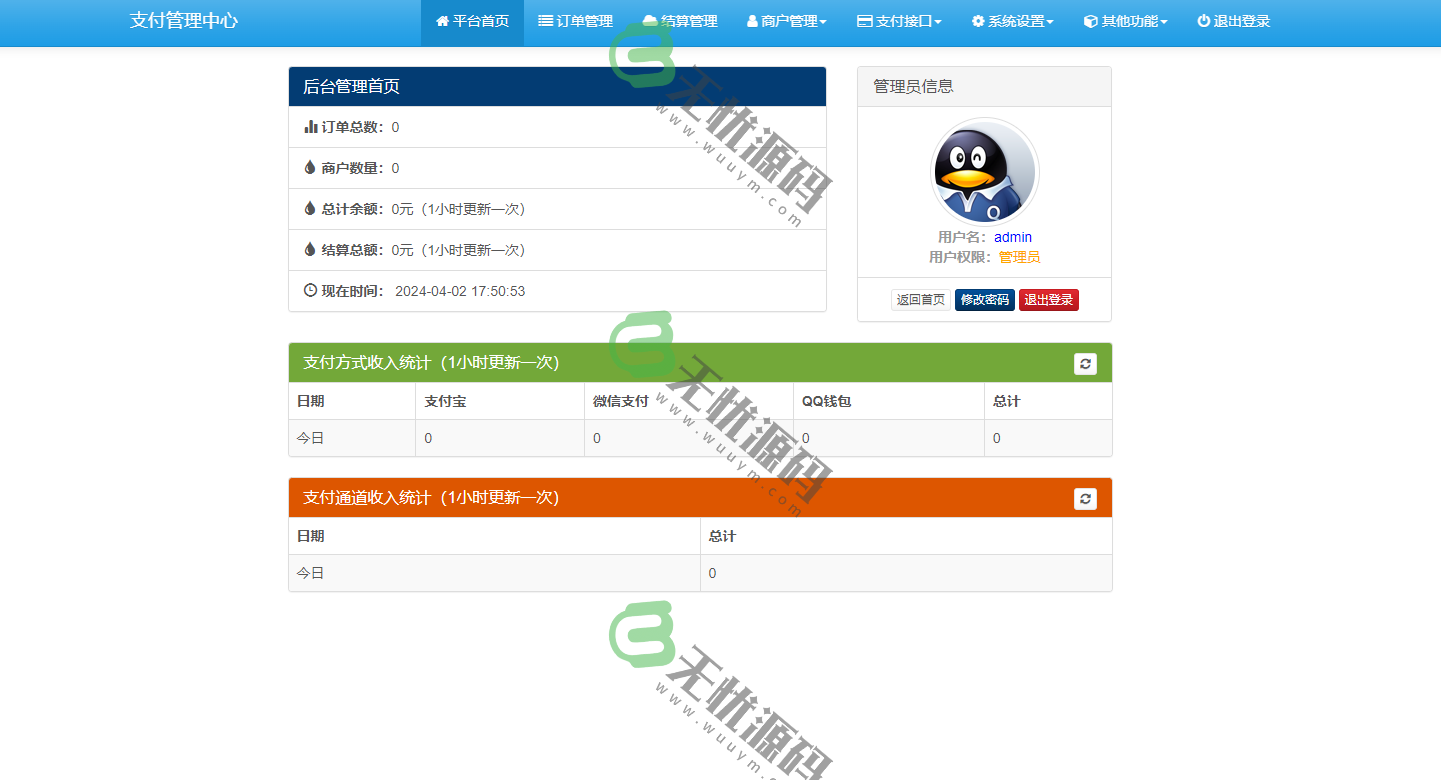1441x780 pixels.
Task: Switch to the 订单管理 menu item
Action: (x=575, y=20)
